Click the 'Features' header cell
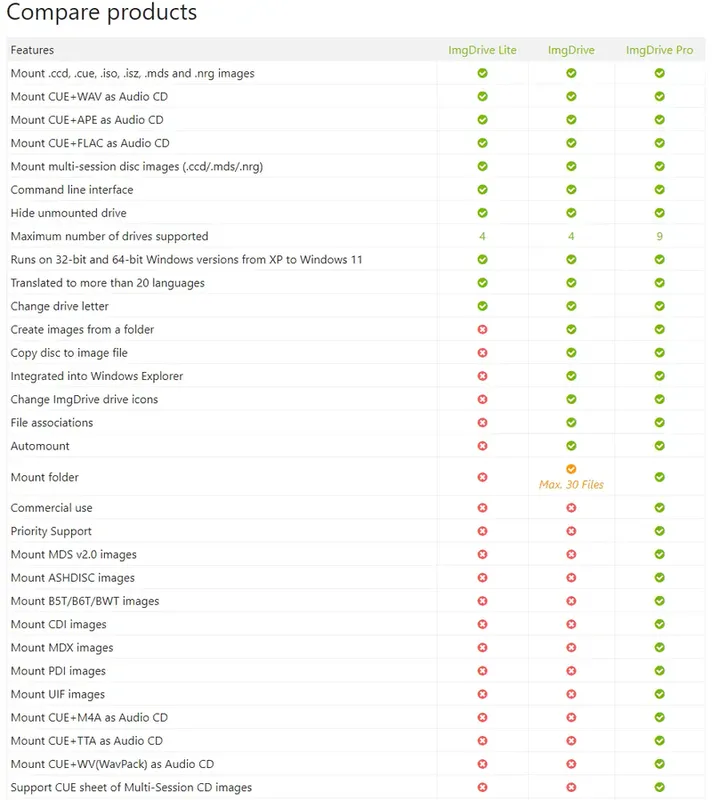712x800 pixels. pos(32,50)
